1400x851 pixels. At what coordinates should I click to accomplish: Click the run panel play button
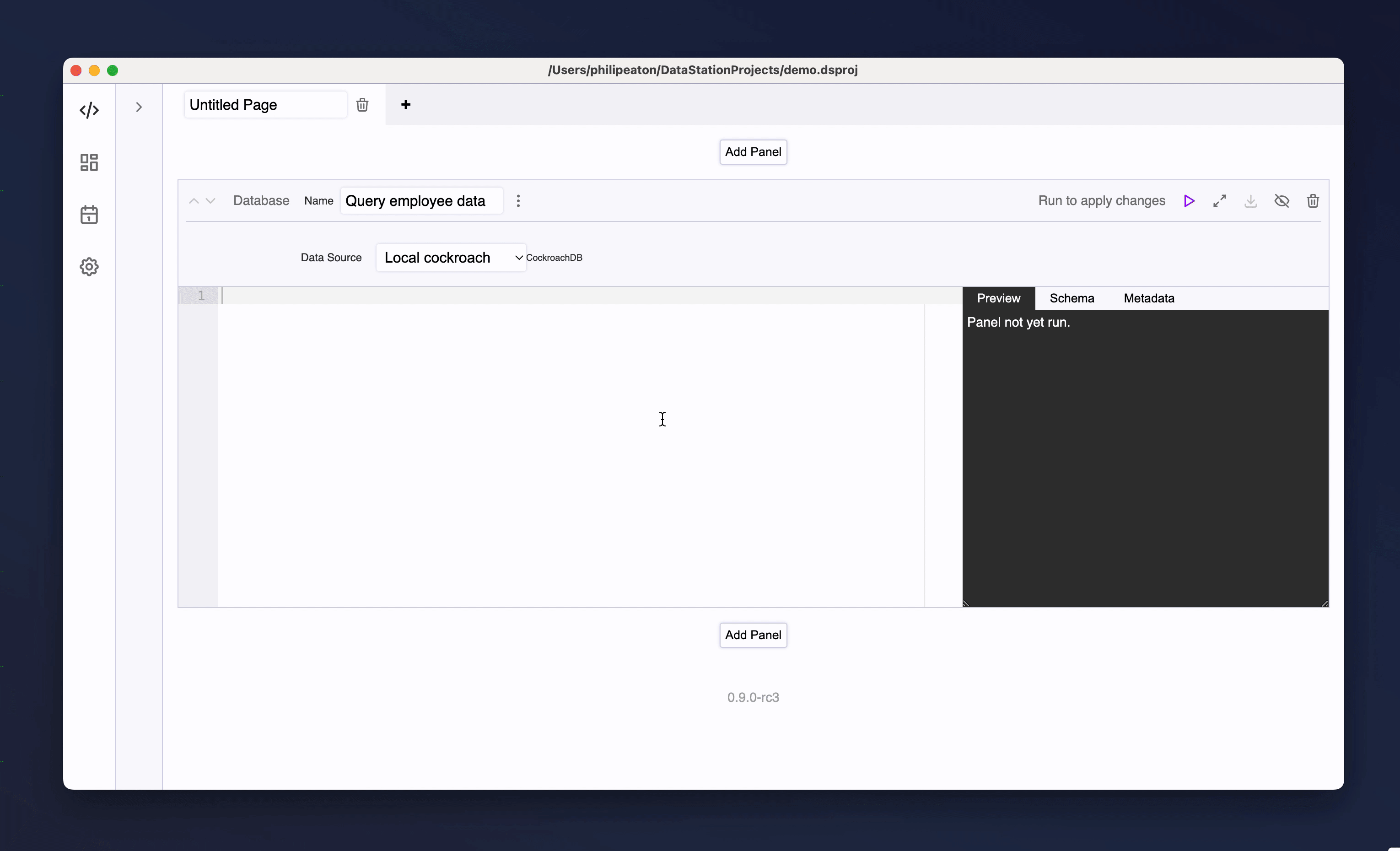click(x=1189, y=201)
